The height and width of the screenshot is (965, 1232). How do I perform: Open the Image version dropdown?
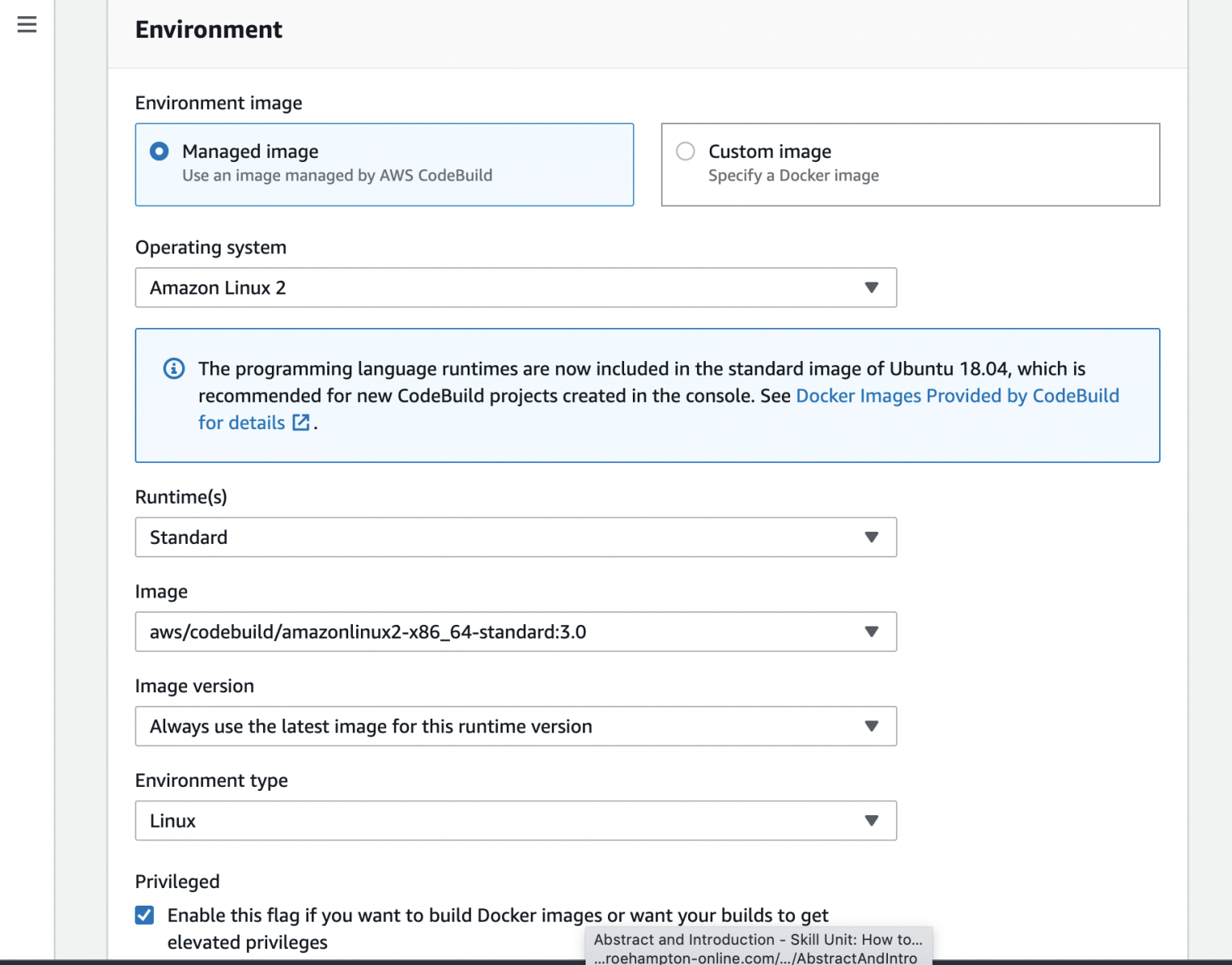coord(872,726)
